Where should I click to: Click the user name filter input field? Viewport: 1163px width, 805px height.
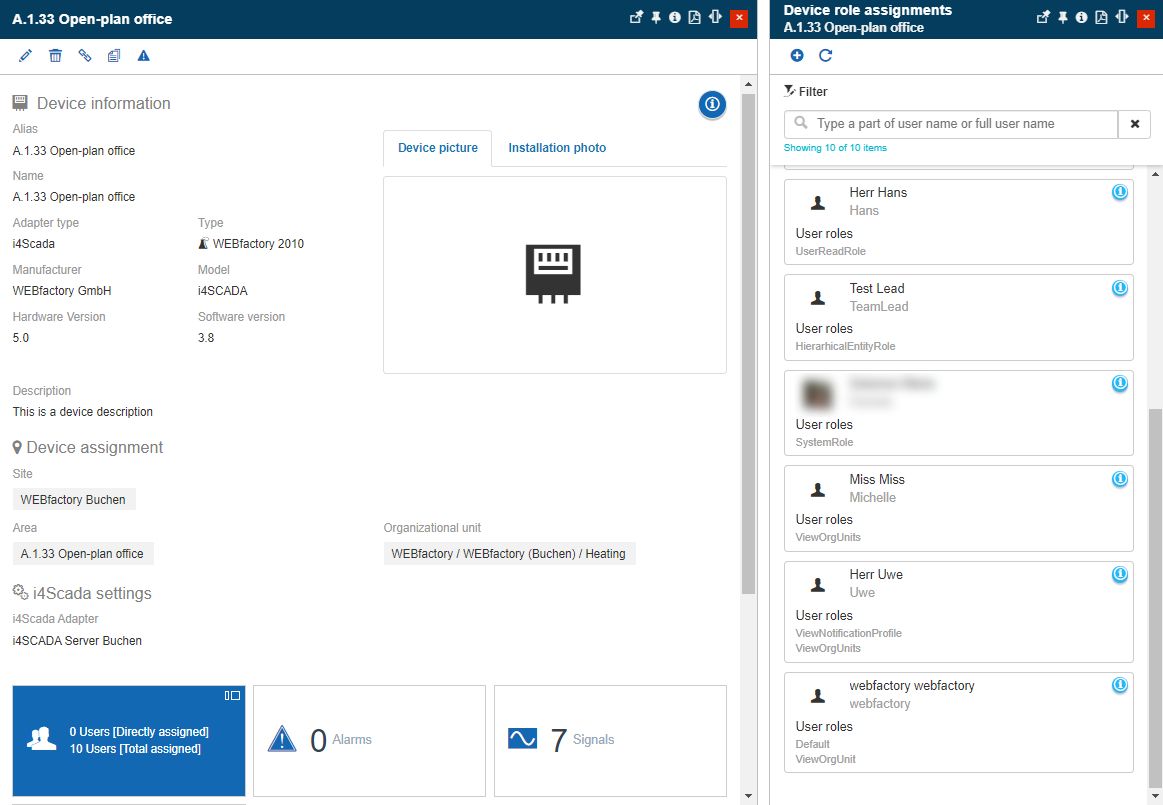[x=960, y=124]
